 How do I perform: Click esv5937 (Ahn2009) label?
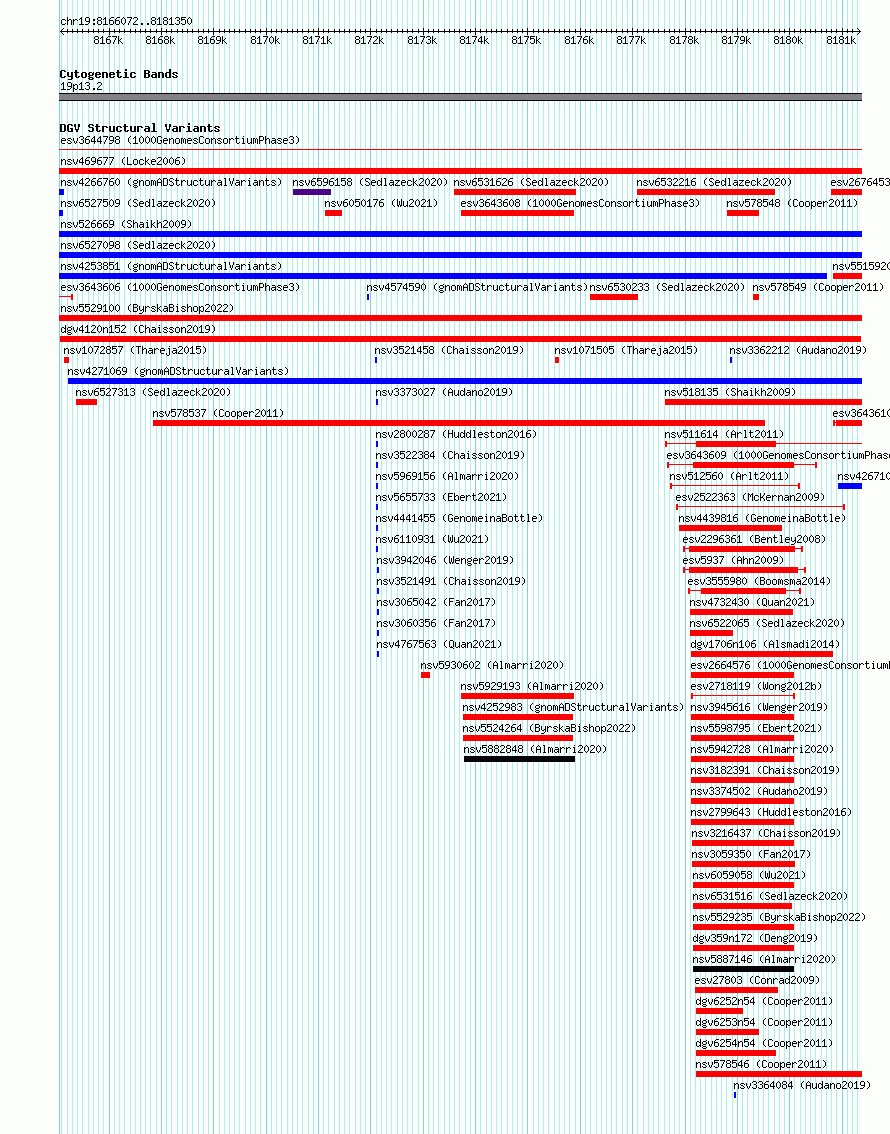pos(733,560)
